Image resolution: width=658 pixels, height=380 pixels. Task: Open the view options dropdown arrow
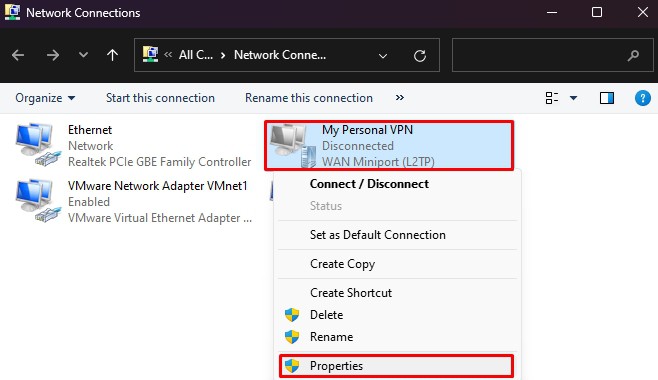point(573,98)
